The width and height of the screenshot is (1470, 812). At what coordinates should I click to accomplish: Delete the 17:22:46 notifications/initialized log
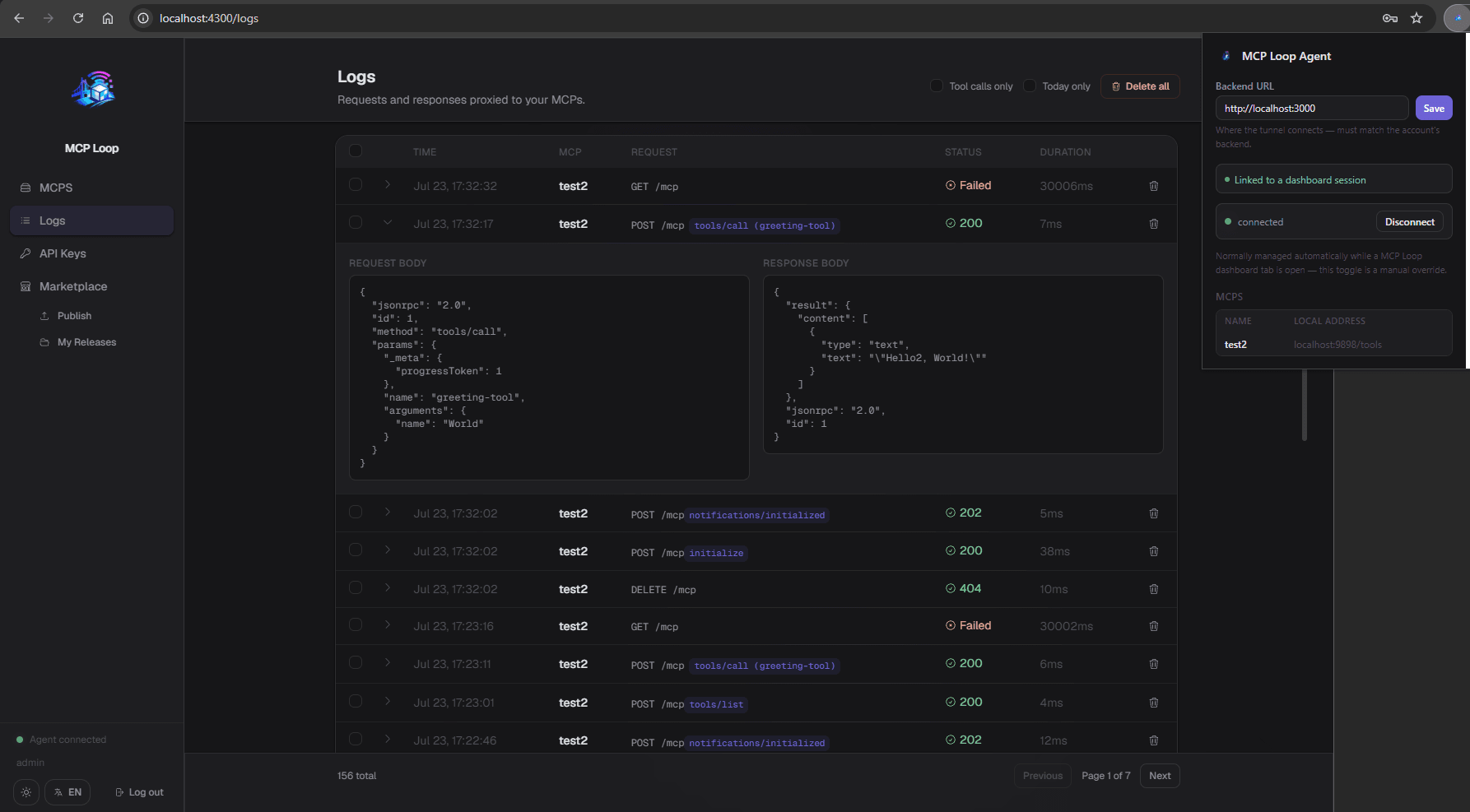[x=1154, y=740]
